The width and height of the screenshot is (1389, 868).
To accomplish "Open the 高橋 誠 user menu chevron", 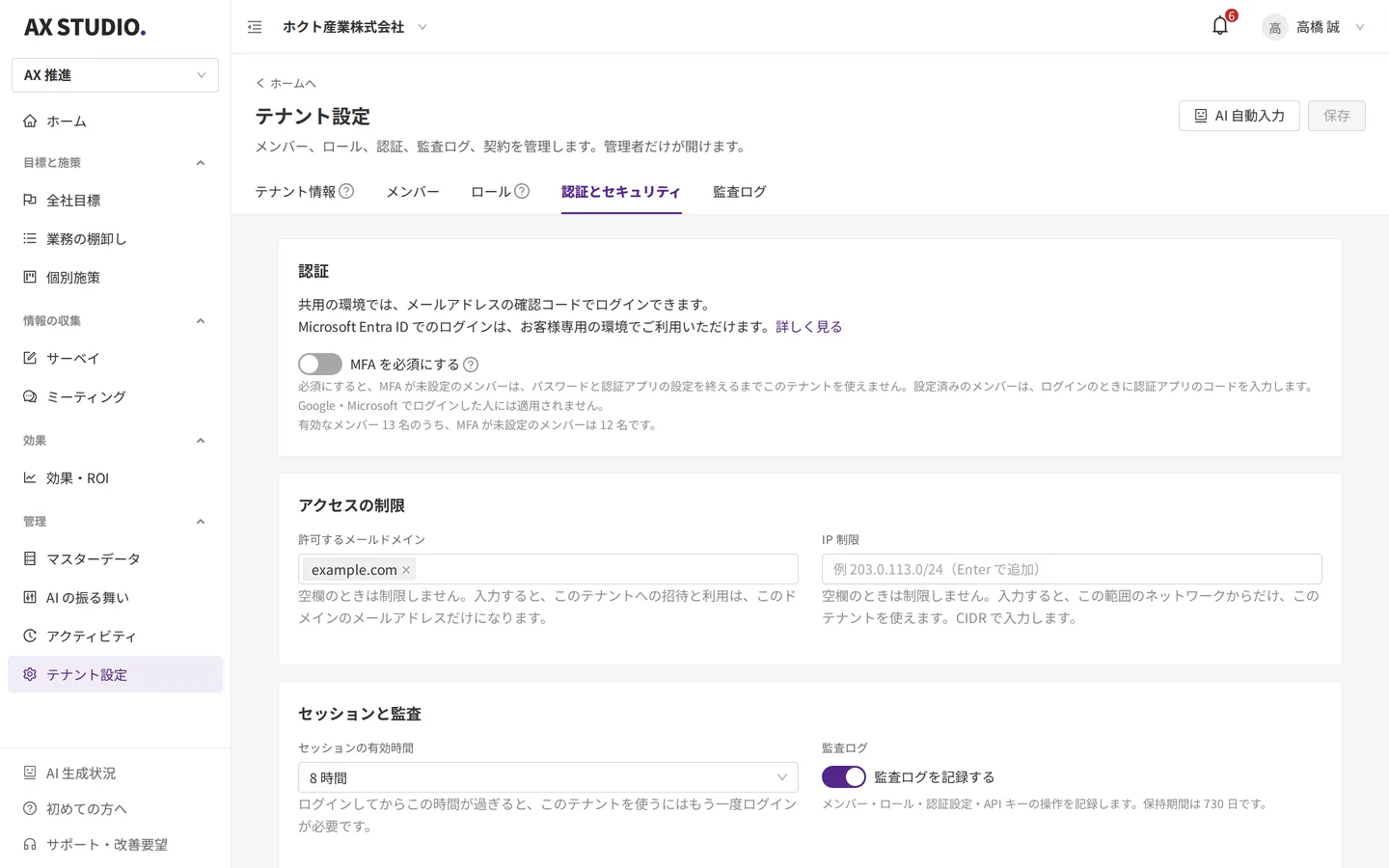I will click(1360, 27).
